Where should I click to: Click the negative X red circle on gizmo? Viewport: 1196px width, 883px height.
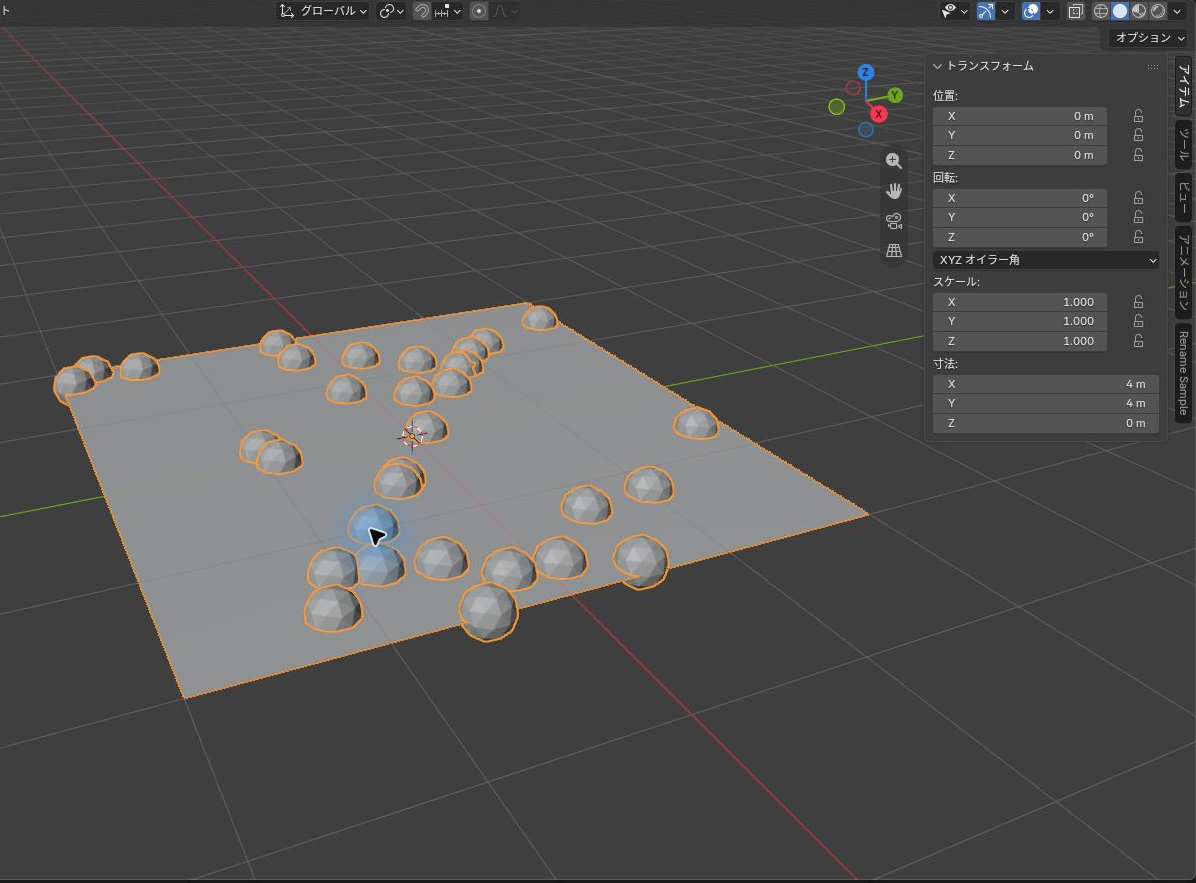coord(853,88)
